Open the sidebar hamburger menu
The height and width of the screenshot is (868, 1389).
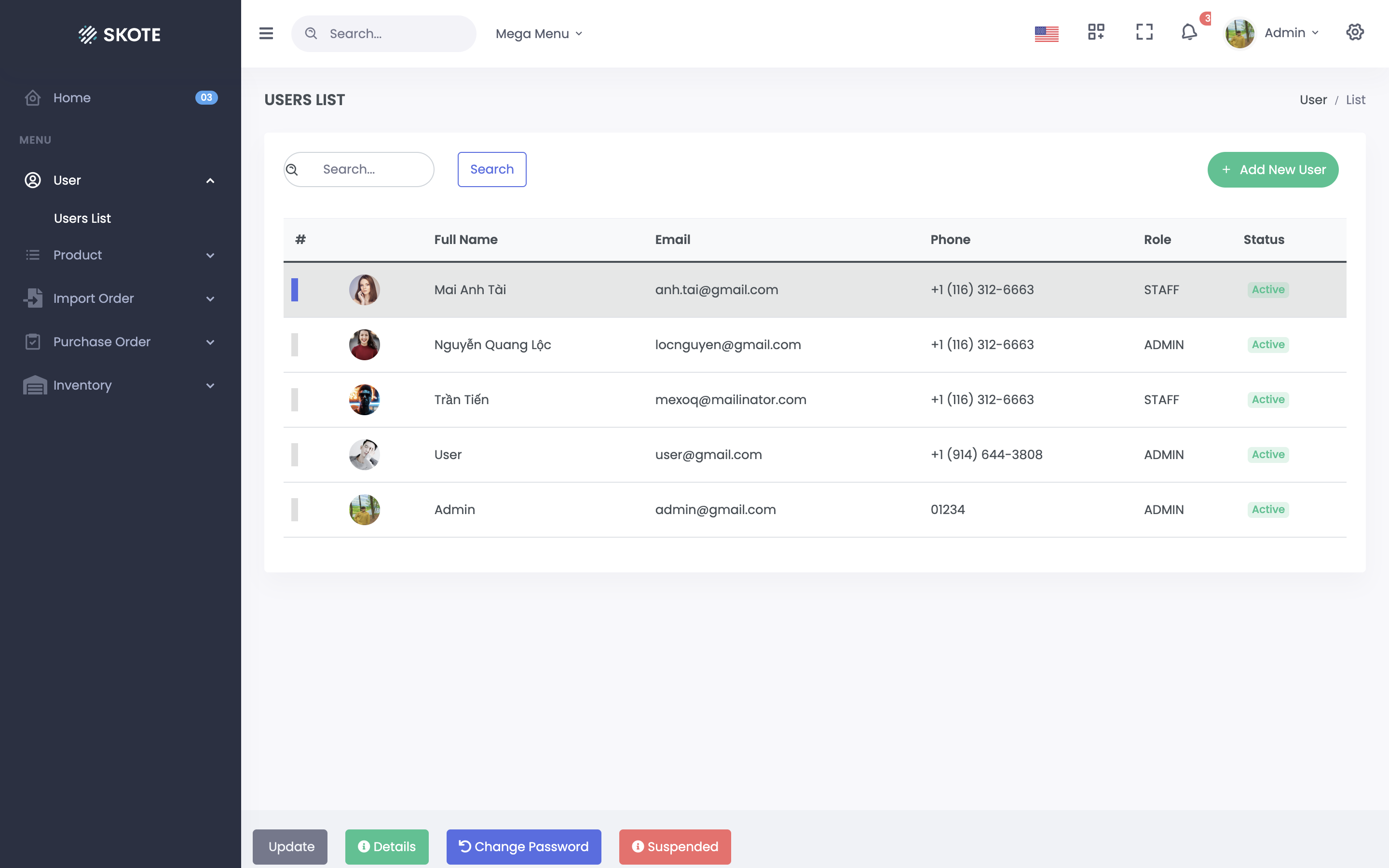pos(266,33)
